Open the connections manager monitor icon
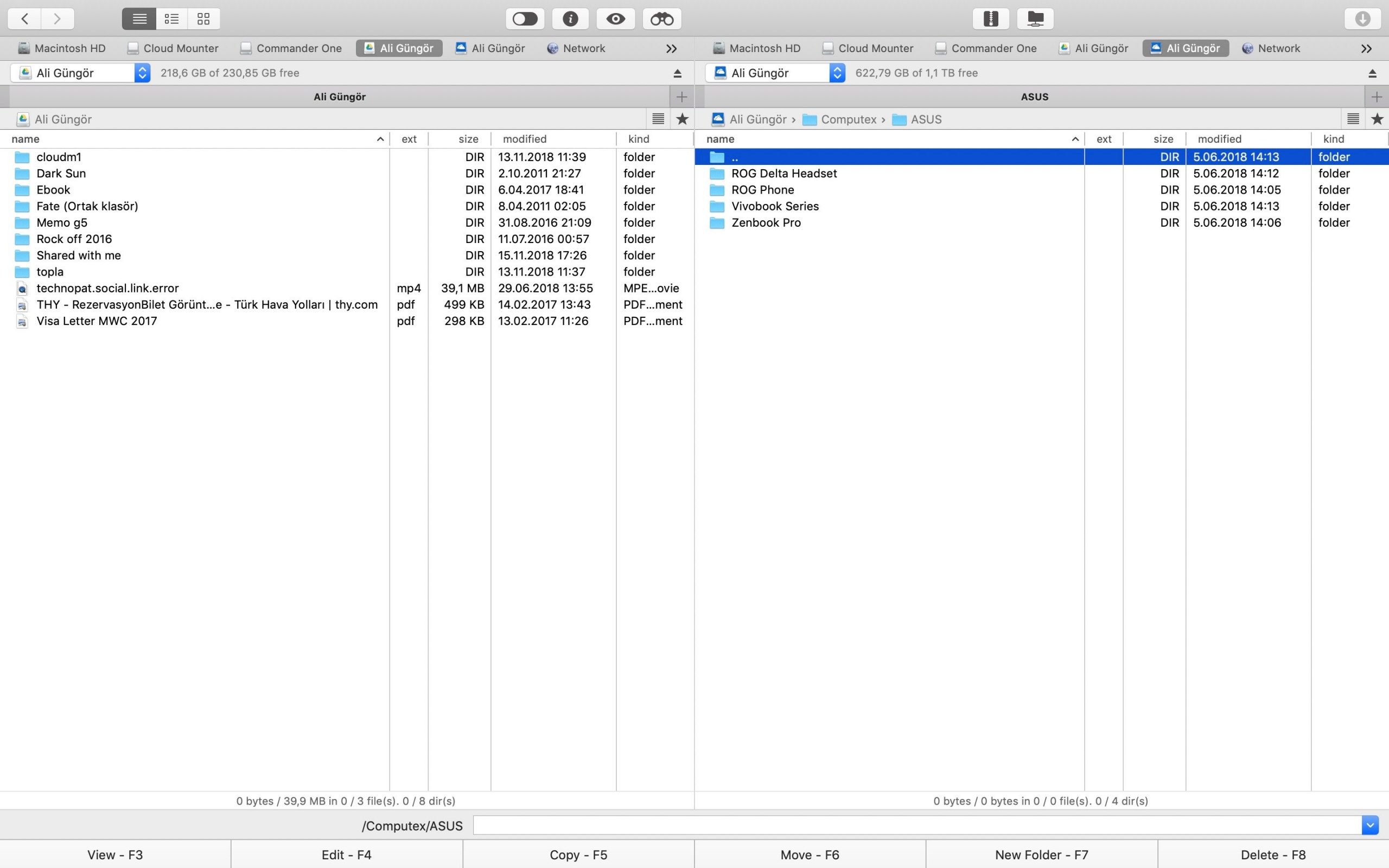 tap(1035, 19)
